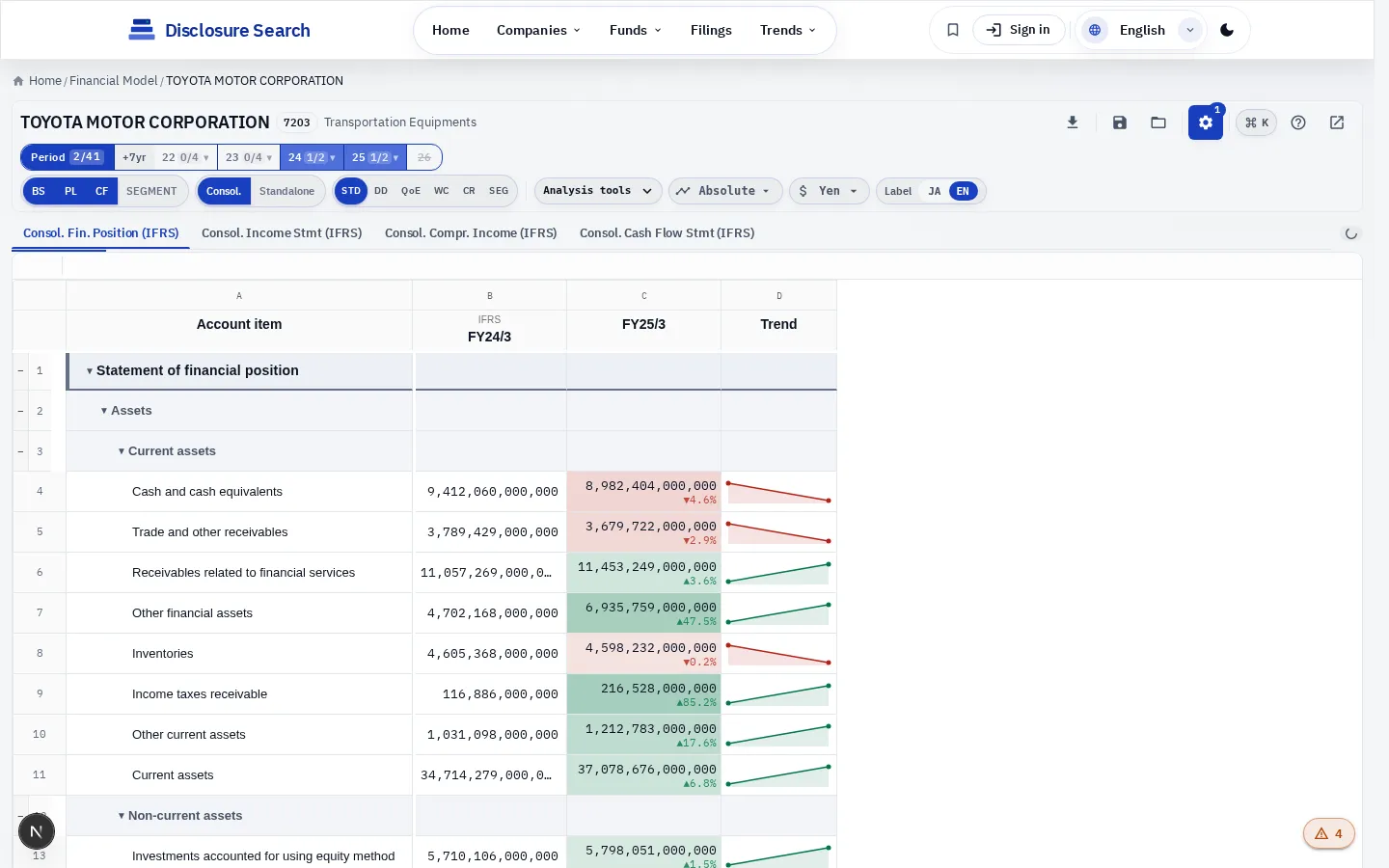The height and width of the screenshot is (868, 1389).
Task: Set label language to JA
Action: pos(935,191)
